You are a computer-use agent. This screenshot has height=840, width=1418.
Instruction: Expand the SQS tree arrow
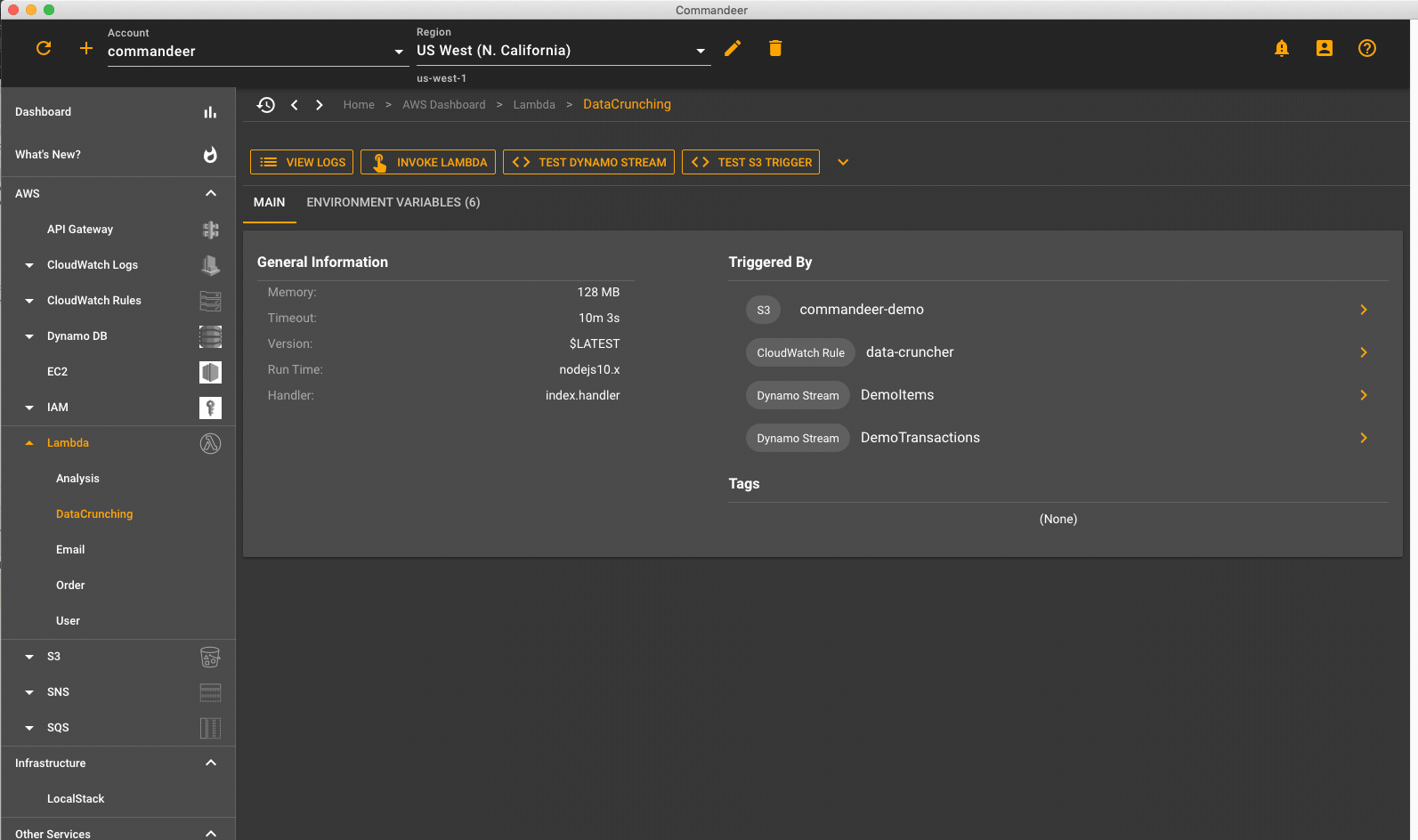tap(29, 728)
